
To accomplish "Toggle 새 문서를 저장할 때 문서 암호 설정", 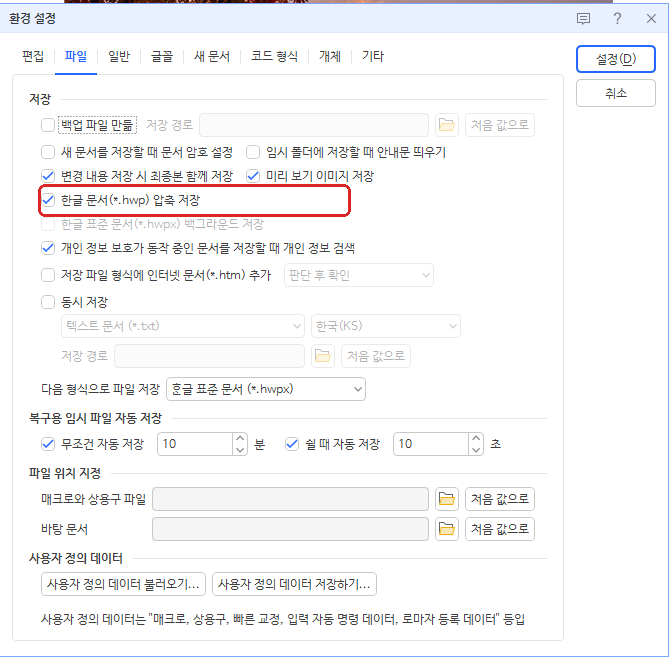I will (48, 152).
